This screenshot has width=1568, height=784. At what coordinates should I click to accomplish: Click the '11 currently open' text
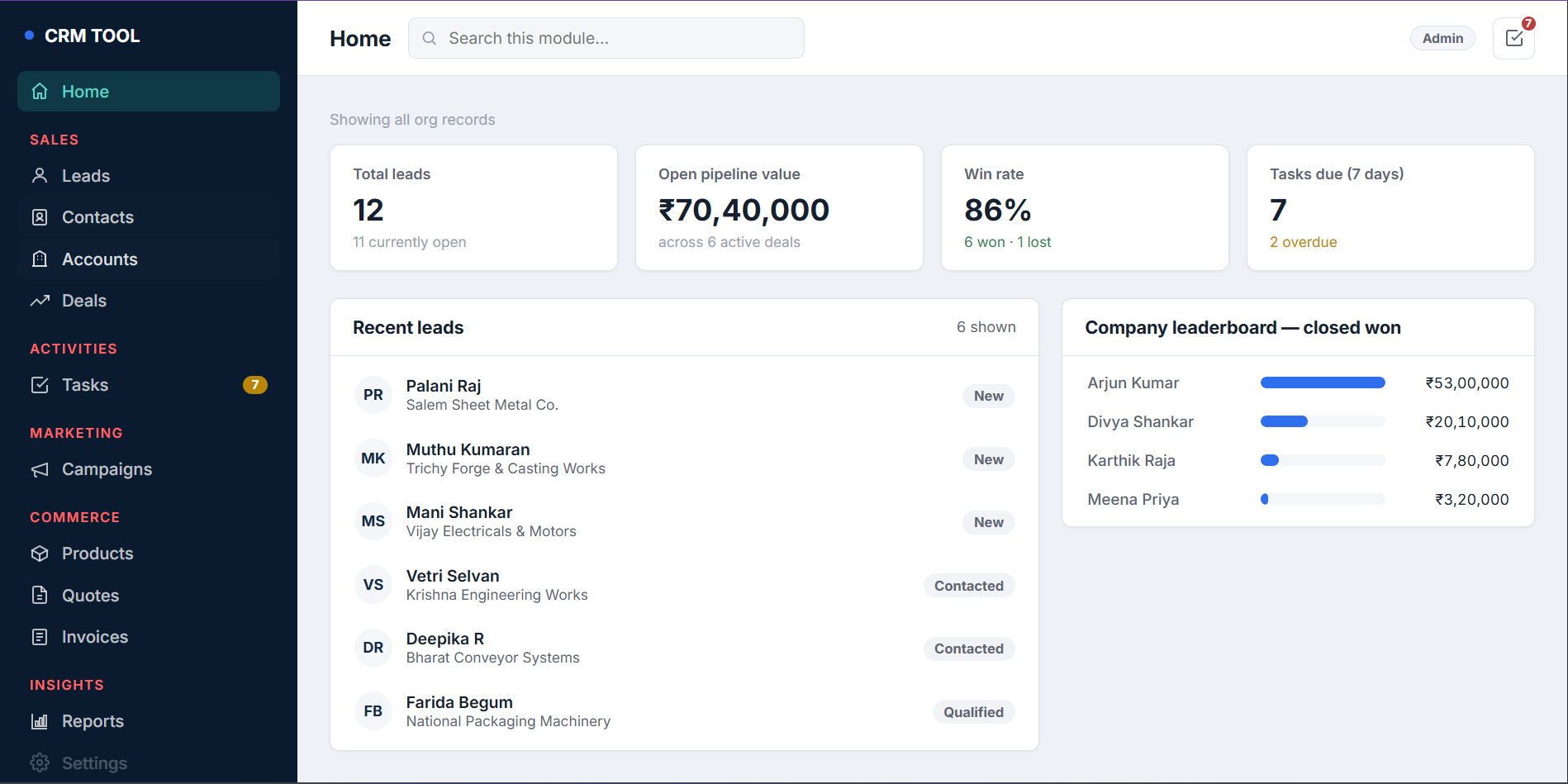tap(409, 242)
